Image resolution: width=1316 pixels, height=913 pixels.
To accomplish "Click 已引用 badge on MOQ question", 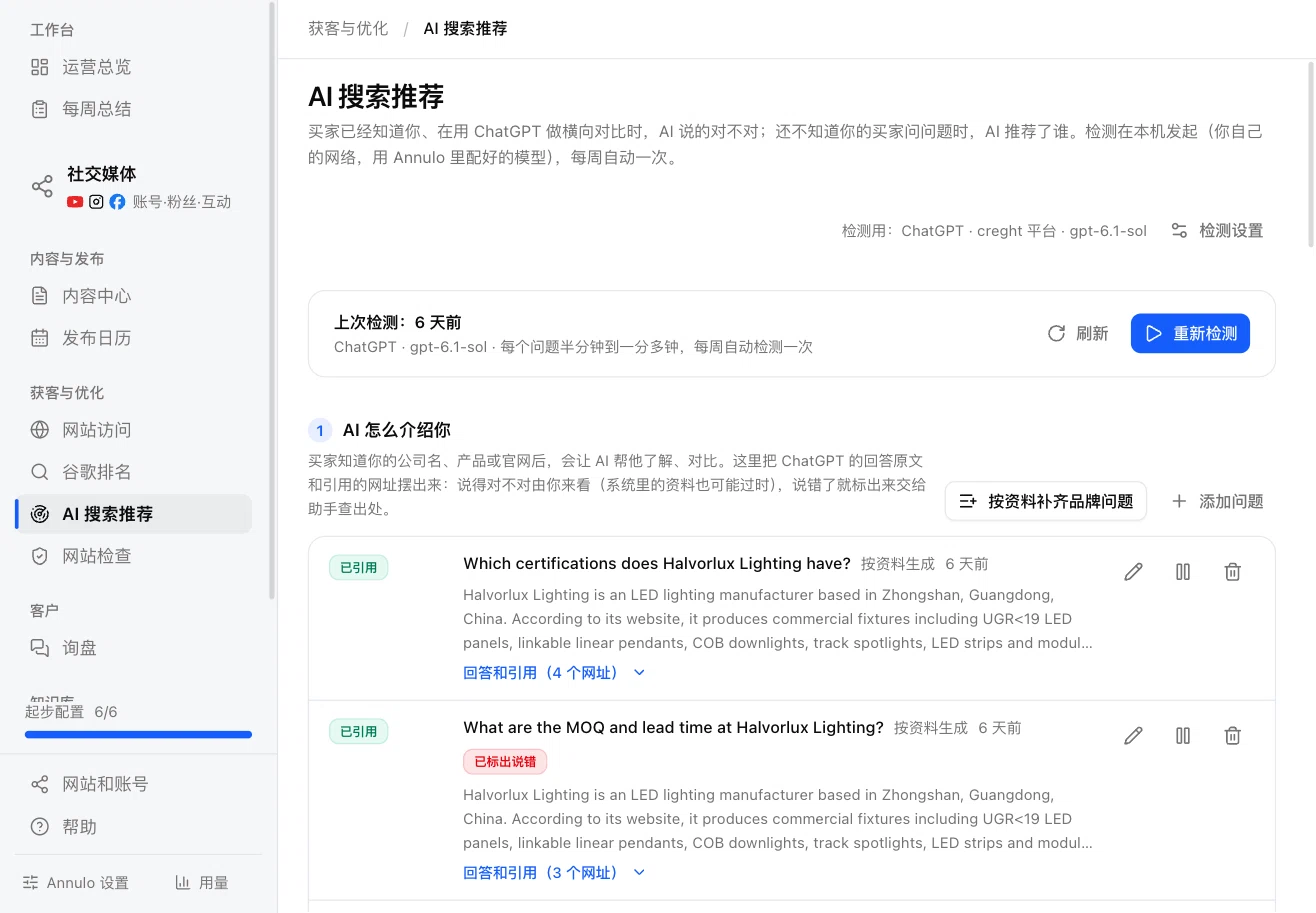I will click(x=358, y=732).
